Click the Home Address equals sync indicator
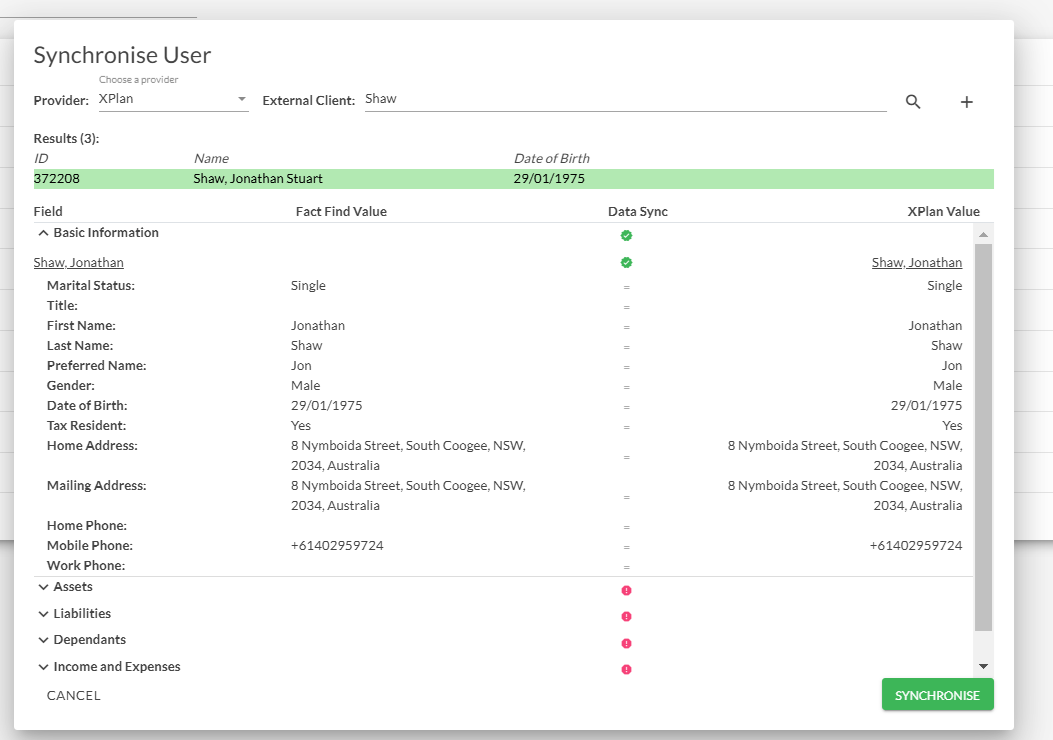 pyautogui.click(x=626, y=457)
